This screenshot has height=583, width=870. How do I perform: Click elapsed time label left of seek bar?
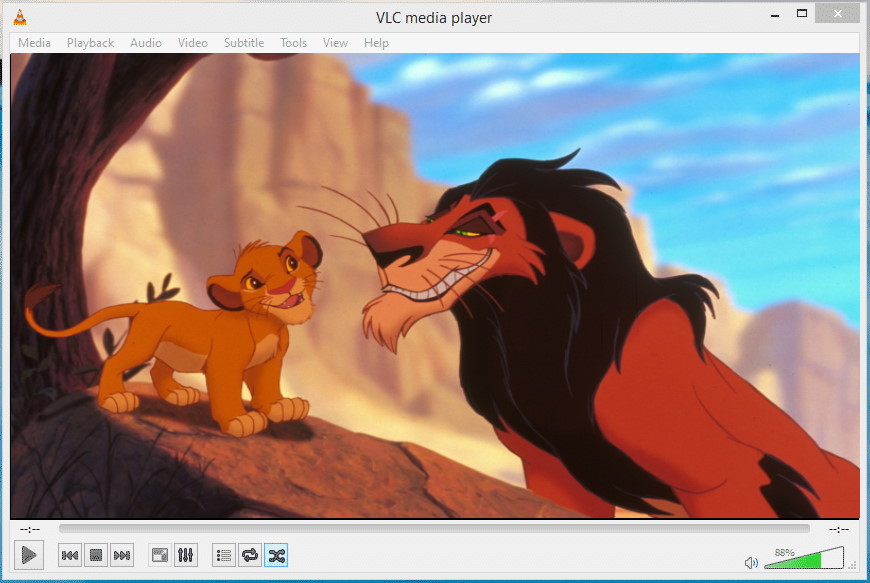pos(30,529)
